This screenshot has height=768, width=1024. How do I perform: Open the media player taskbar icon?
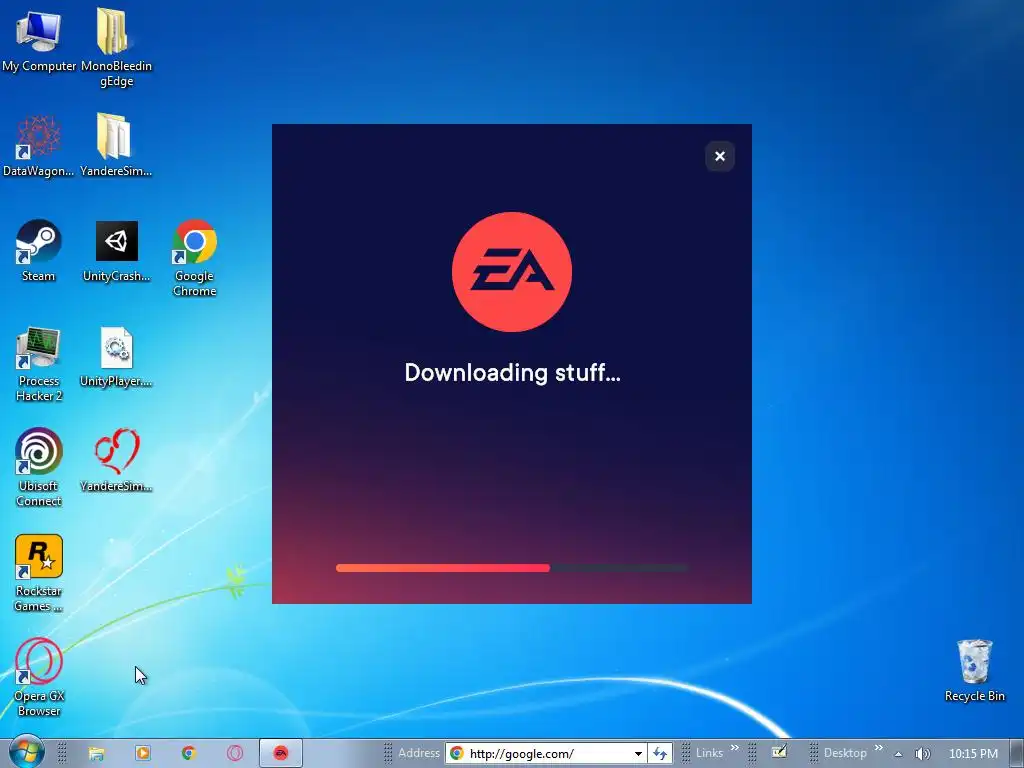142,753
